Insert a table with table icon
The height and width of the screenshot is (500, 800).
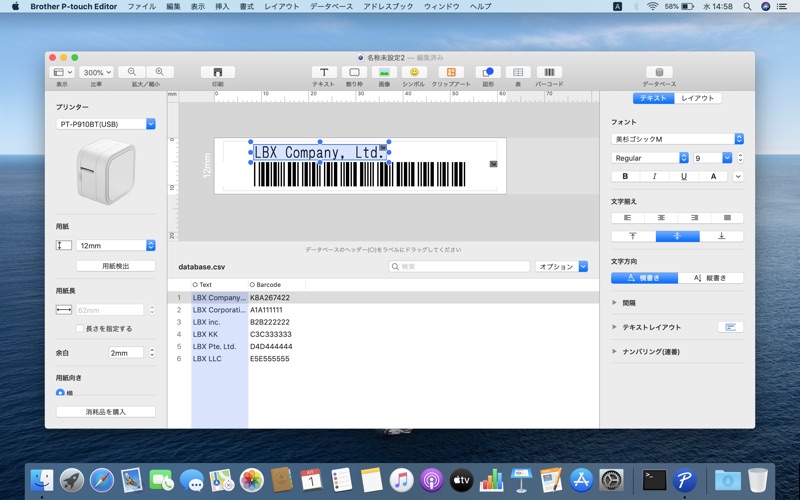[518, 72]
